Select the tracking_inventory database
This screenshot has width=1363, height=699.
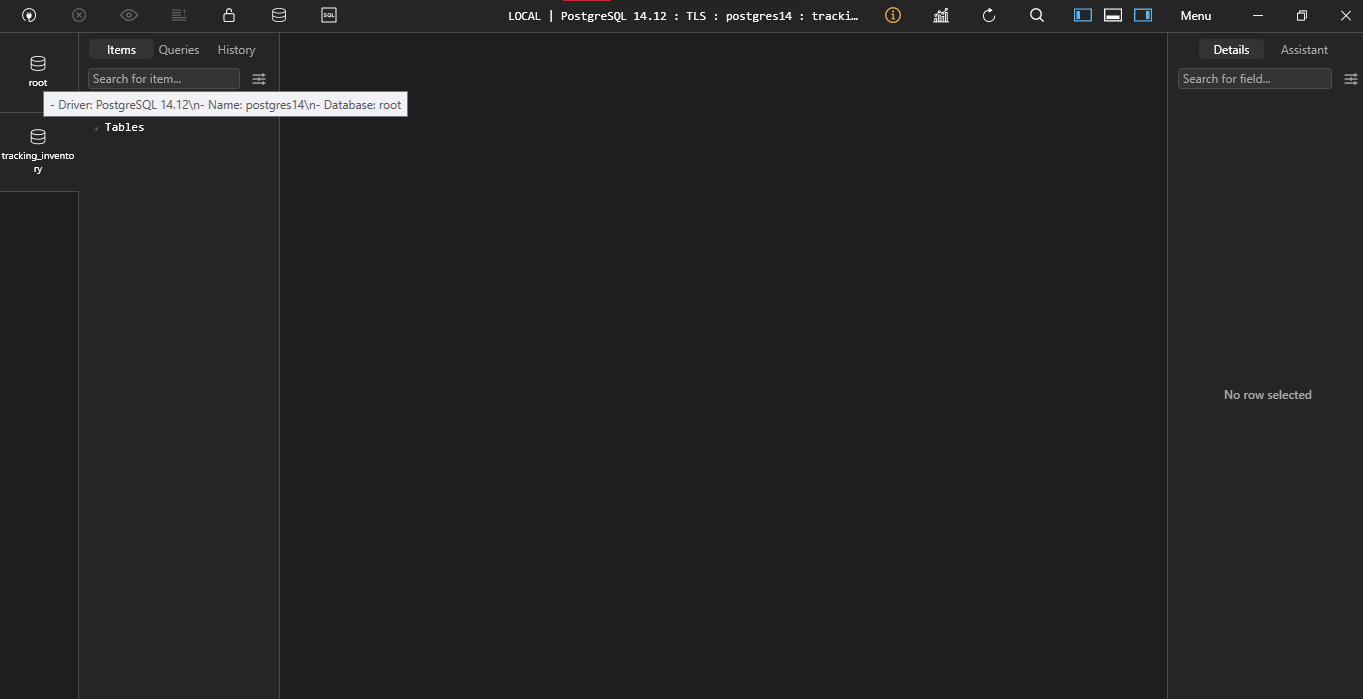pyautogui.click(x=38, y=151)
